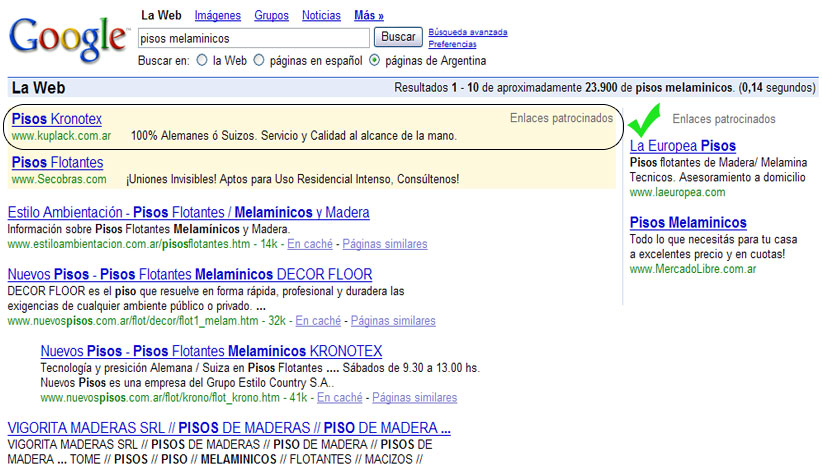This screenshot has height=464, width=822.
Task: Open Páginas similares for estiloambientacion result
Action: (385, 244)
